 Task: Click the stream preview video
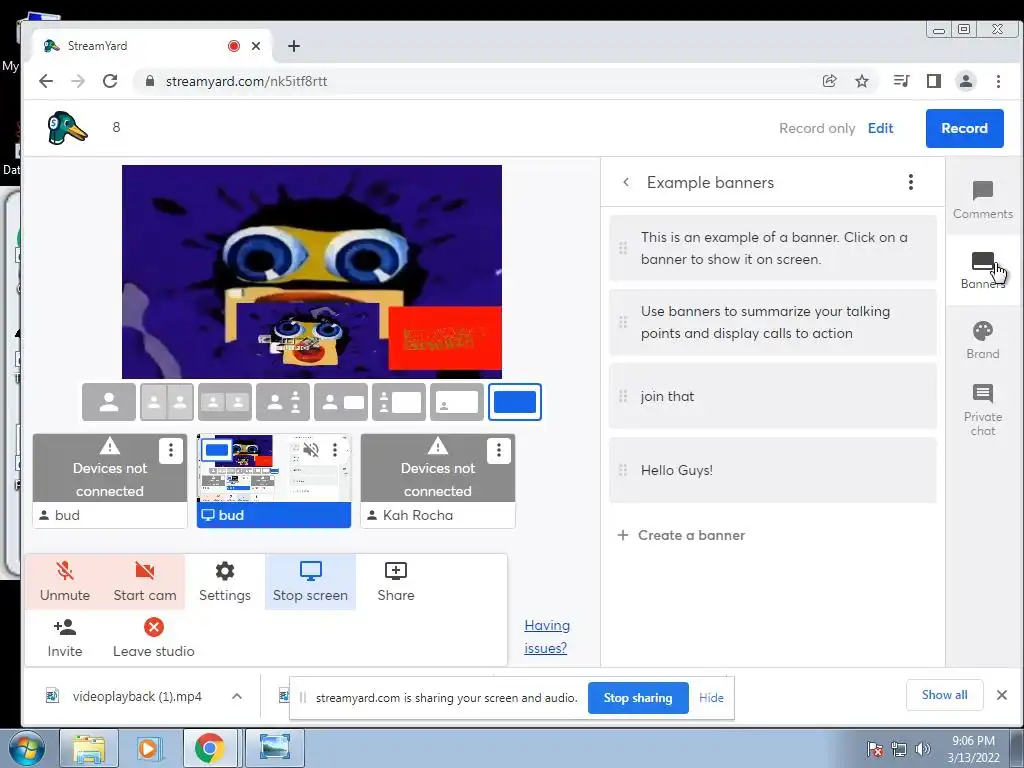(312, 272)
